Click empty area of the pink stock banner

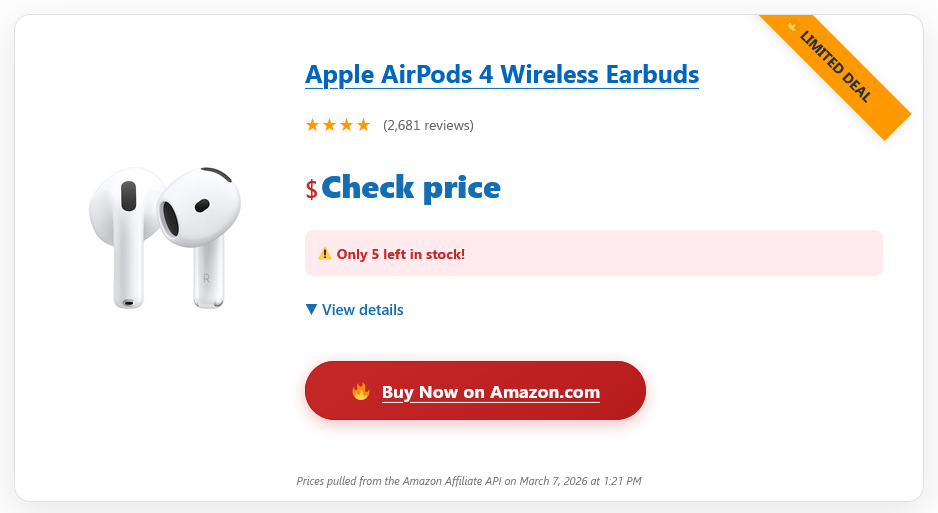[680, 253]
